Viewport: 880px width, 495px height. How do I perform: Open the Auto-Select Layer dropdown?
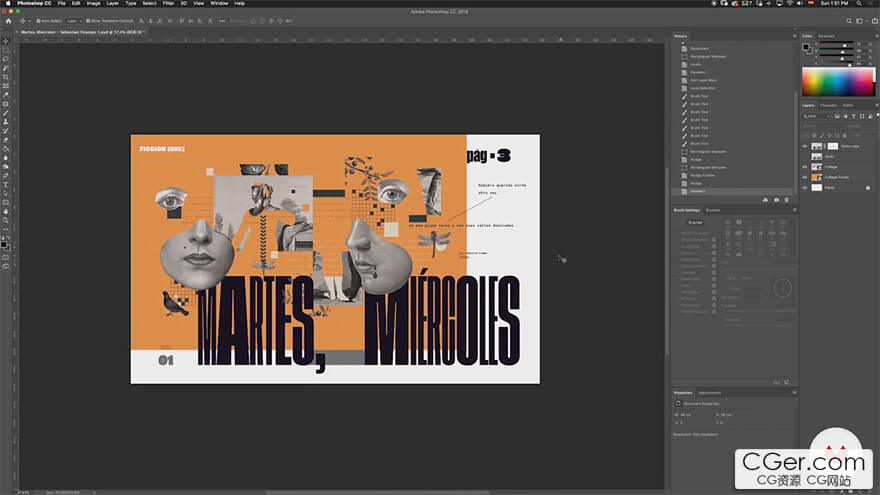[x=74, y=21]
